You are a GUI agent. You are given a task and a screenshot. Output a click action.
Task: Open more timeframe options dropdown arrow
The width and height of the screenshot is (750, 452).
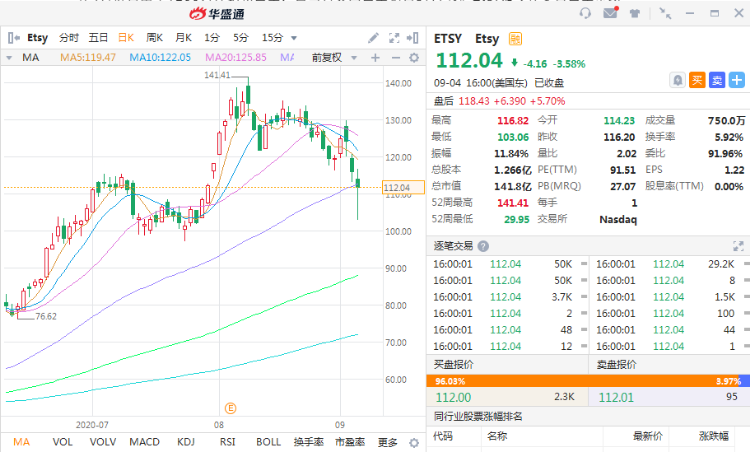(294, 38)
